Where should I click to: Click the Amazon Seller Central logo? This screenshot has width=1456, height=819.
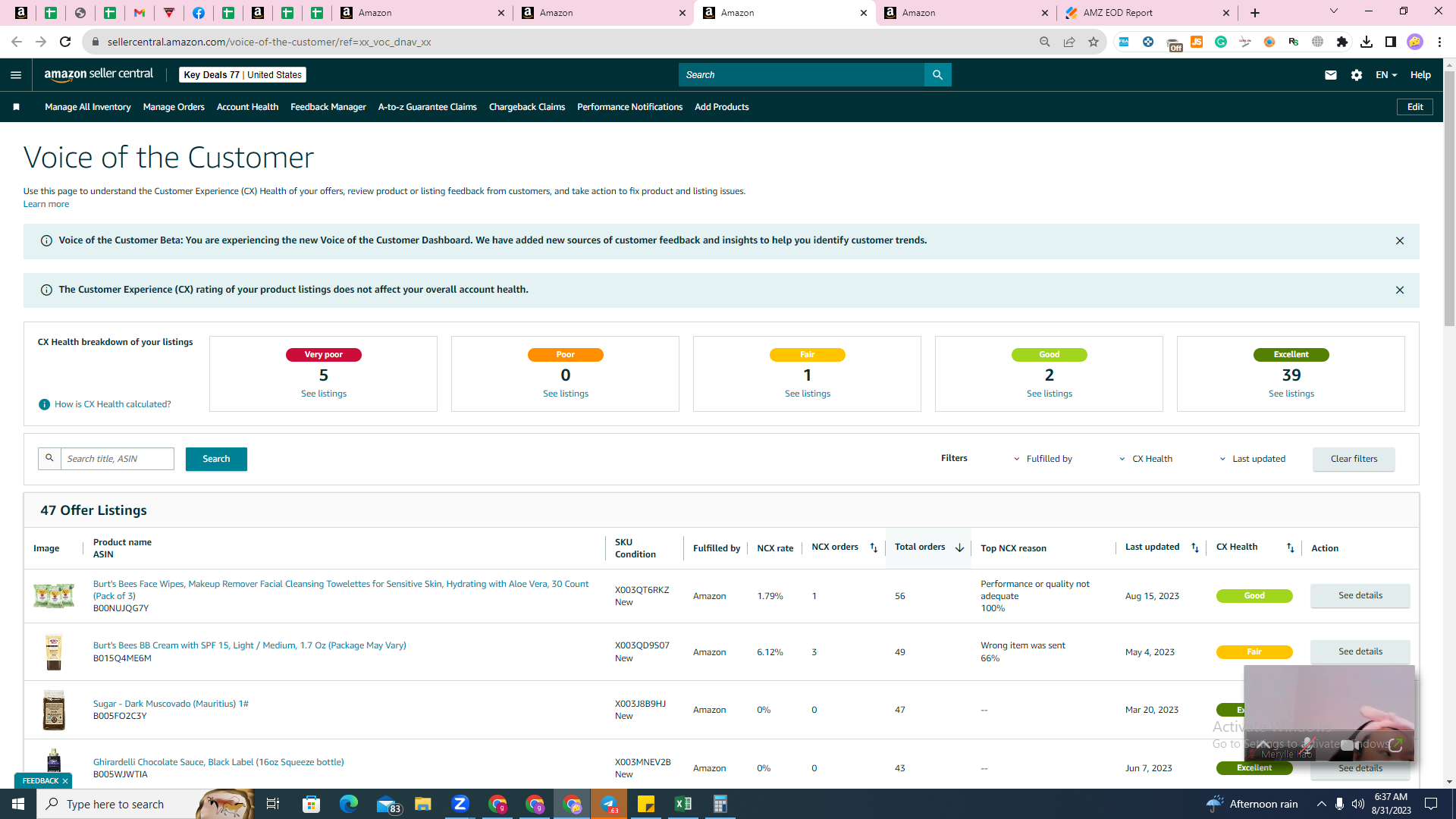point(99,74)
